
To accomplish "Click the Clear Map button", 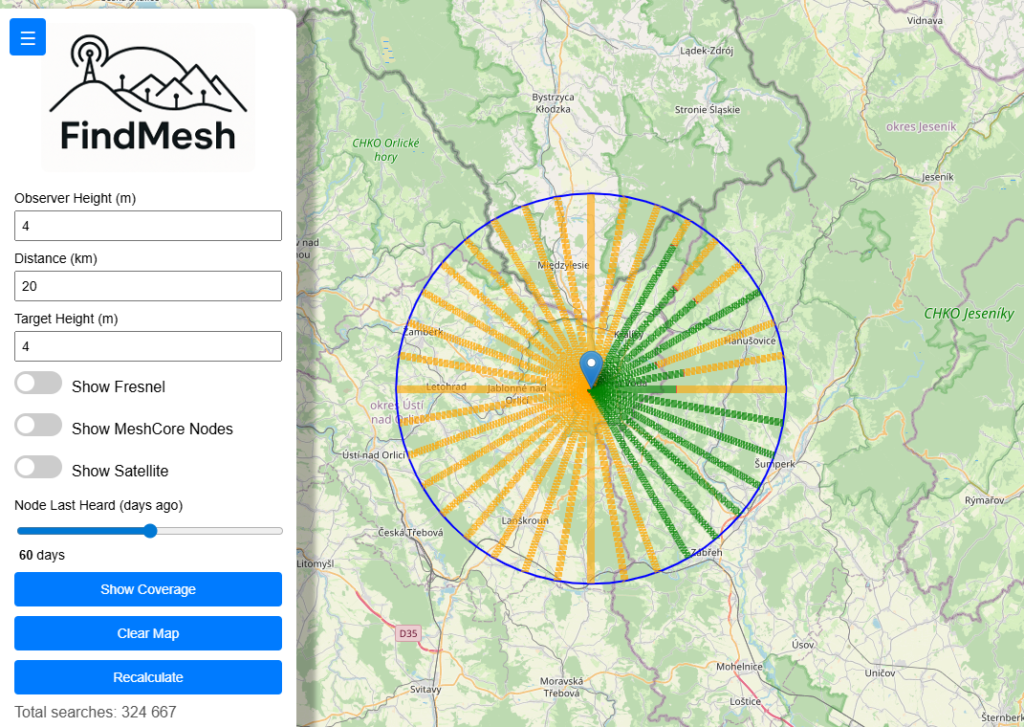I will coord(148,633).
